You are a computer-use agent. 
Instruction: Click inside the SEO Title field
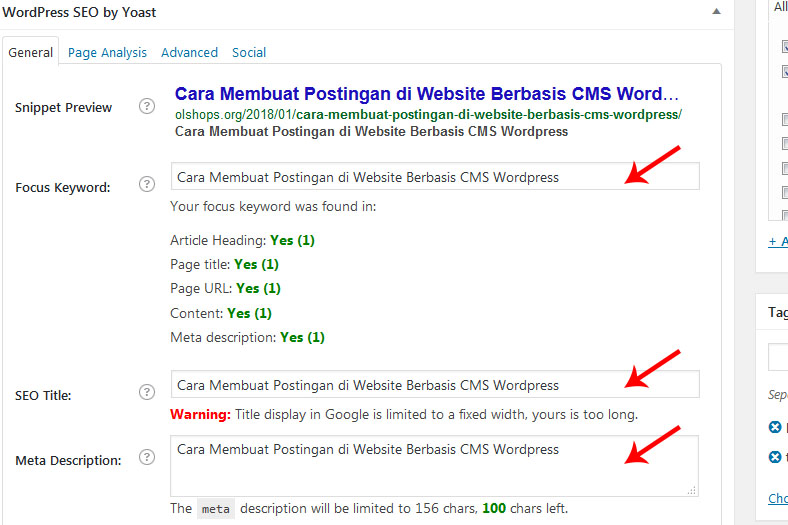pyautogui.click(x=435, y=384)
